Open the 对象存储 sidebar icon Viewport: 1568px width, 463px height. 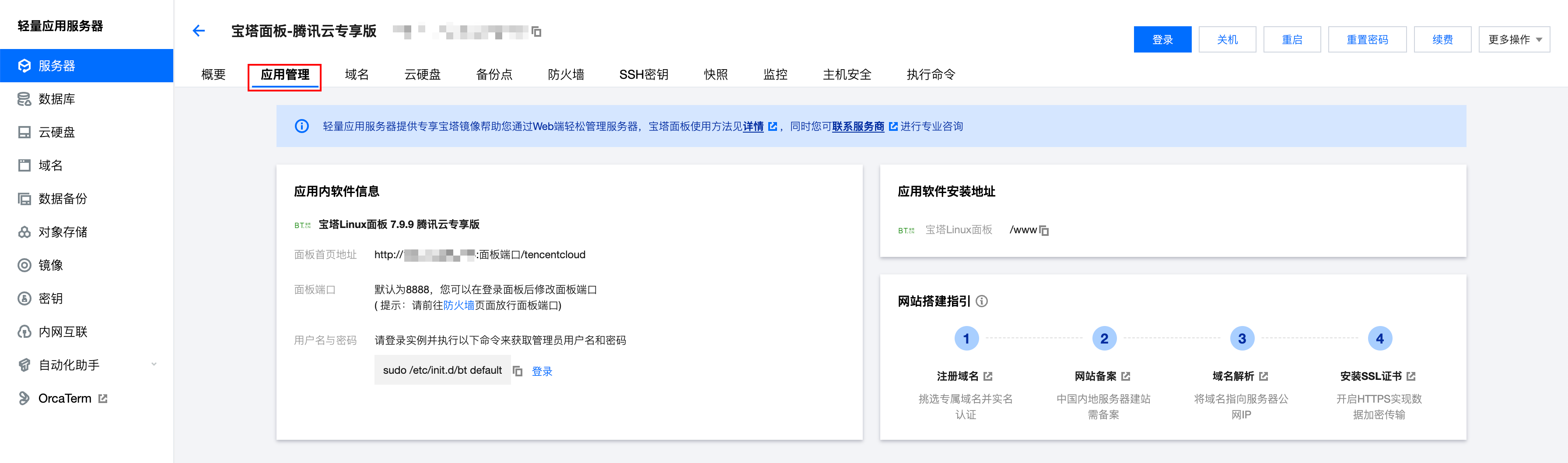tap(24, 232)
